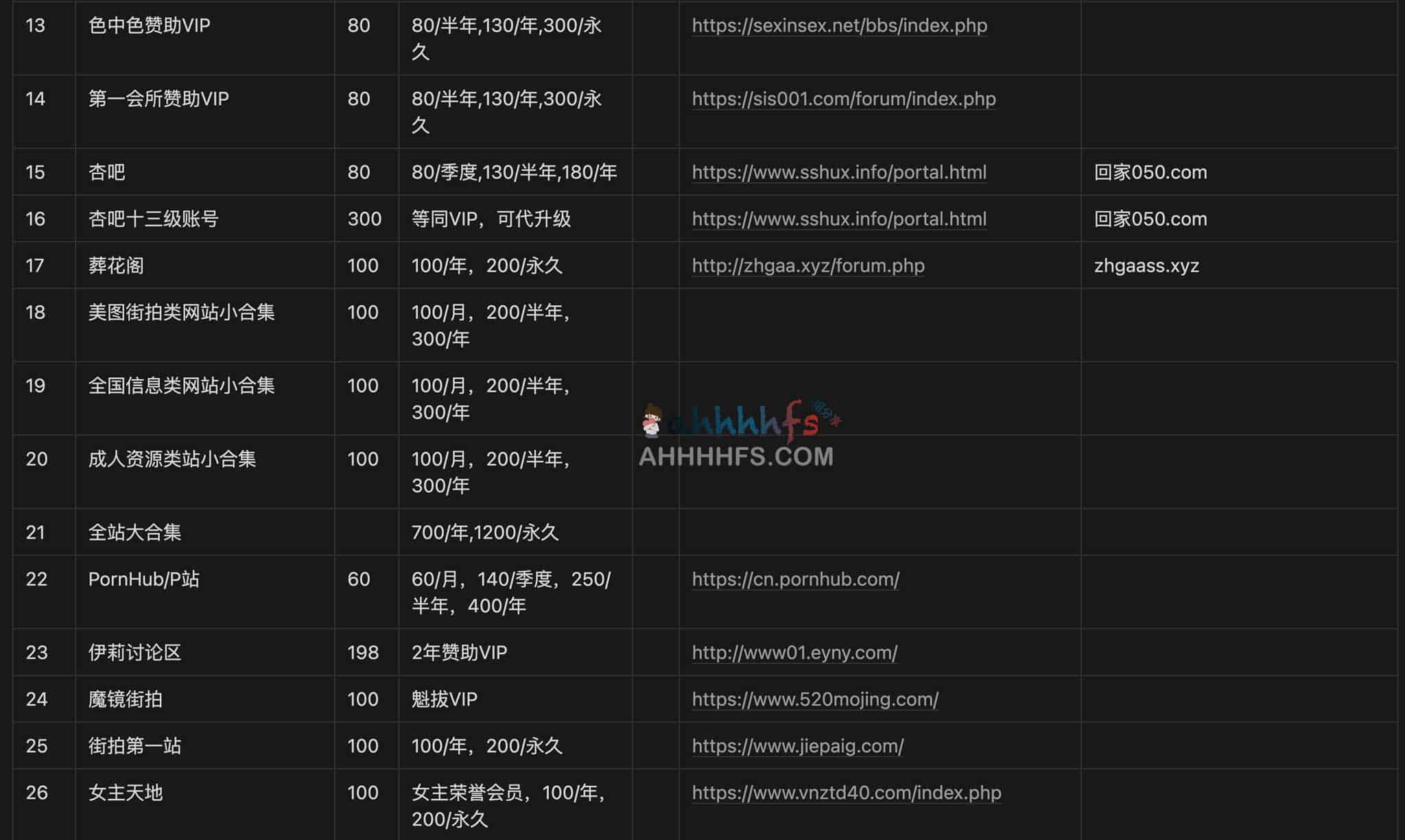
Task: Open the sis001.com forum link
Action: tap(843, 99)
